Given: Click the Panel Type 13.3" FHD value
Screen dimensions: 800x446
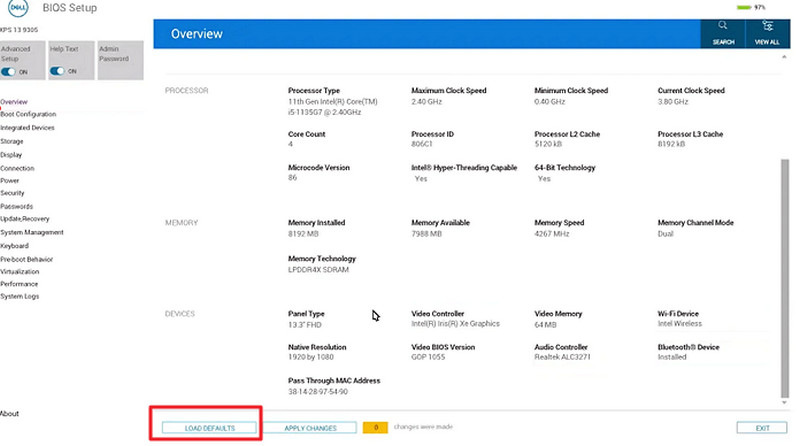Looking at the screenshot, I should (305, 325).
